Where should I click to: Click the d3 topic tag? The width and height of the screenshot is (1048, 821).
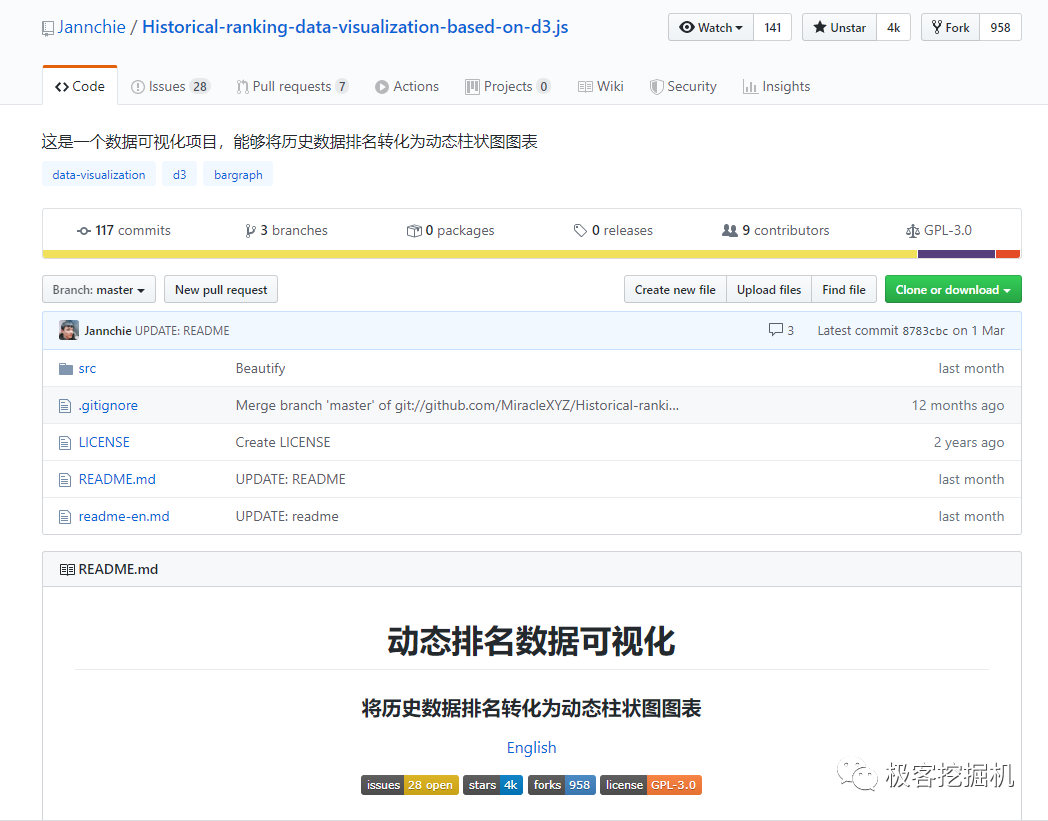[179, 174]
